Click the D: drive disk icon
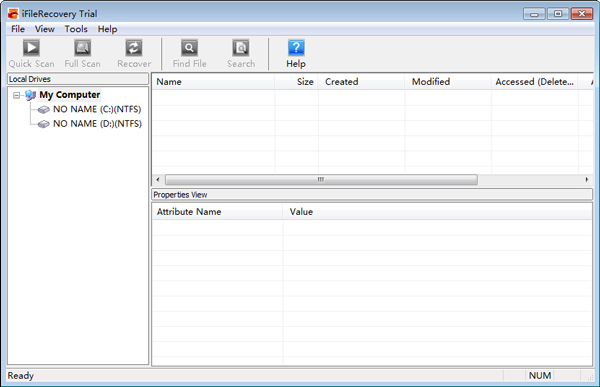Image resolution: width=600 pixels, height=387 pixels. tap(44, 124)
